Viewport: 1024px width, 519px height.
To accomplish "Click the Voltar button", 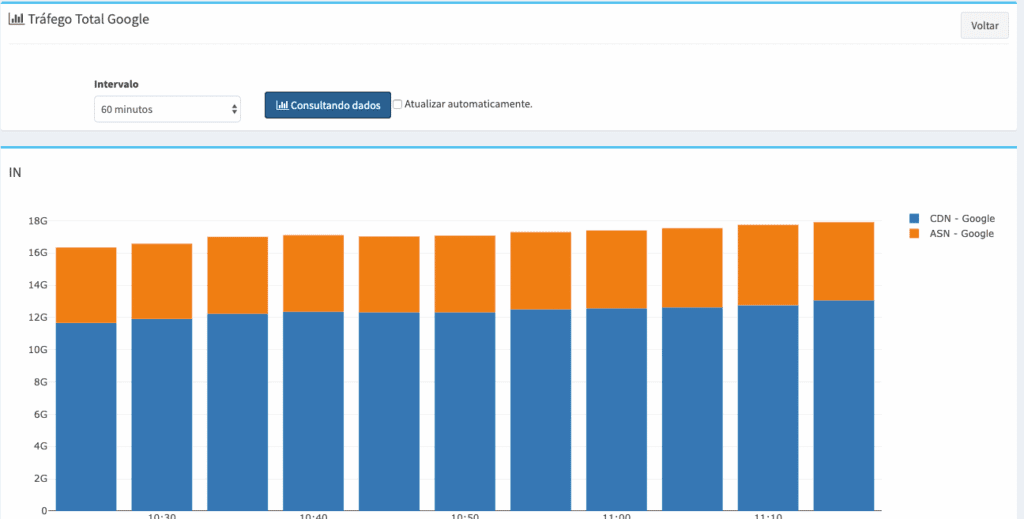I will pos(984,25).
